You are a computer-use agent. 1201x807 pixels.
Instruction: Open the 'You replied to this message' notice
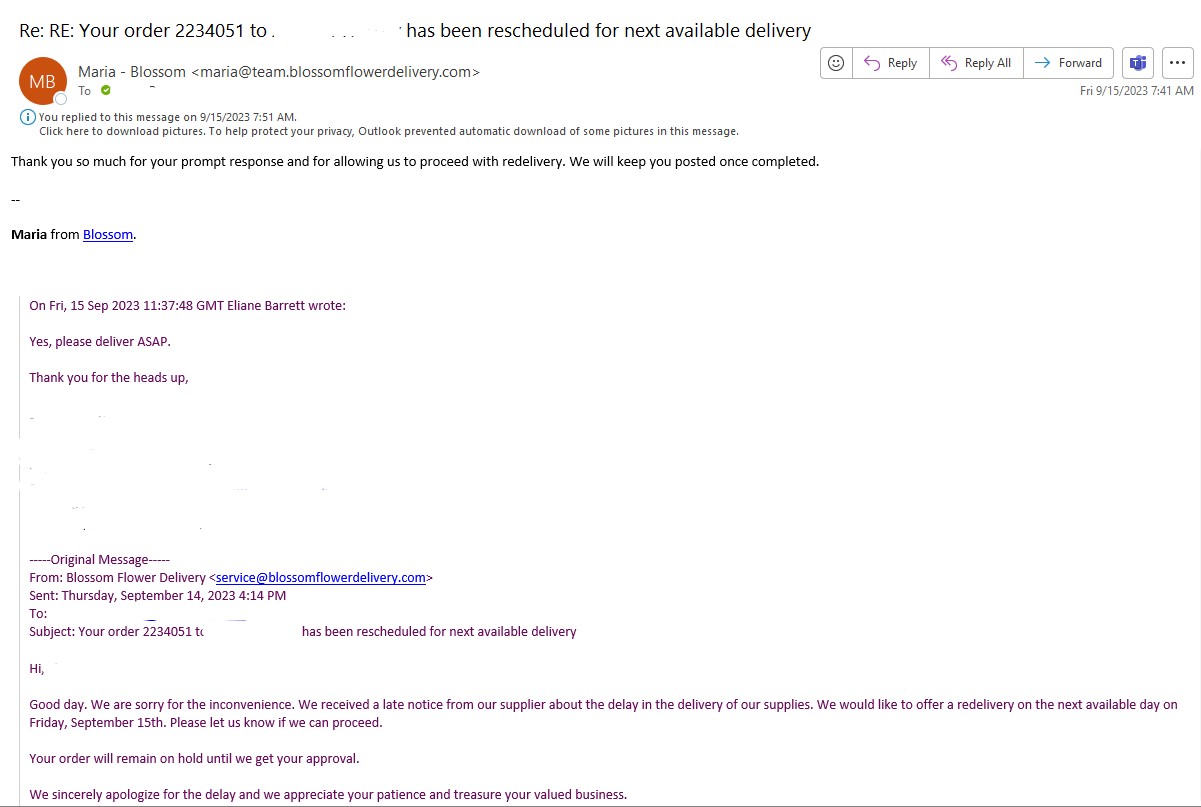click(x=167, y=117)
